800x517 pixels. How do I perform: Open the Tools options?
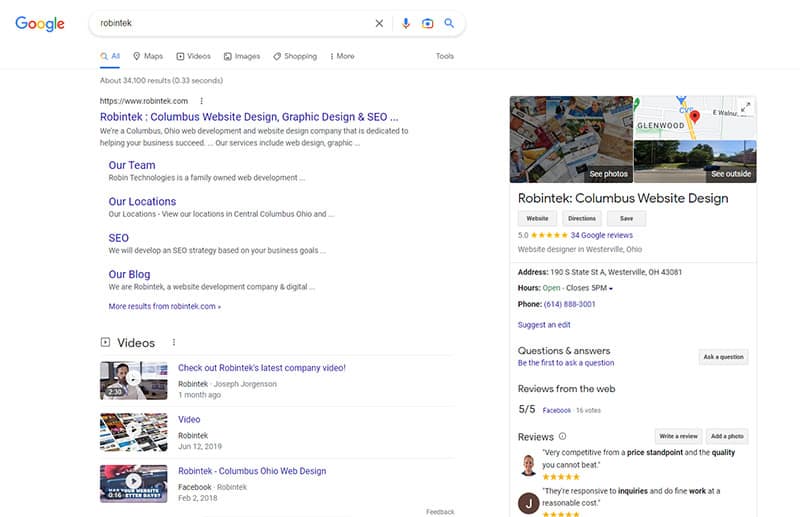(444, 57)
